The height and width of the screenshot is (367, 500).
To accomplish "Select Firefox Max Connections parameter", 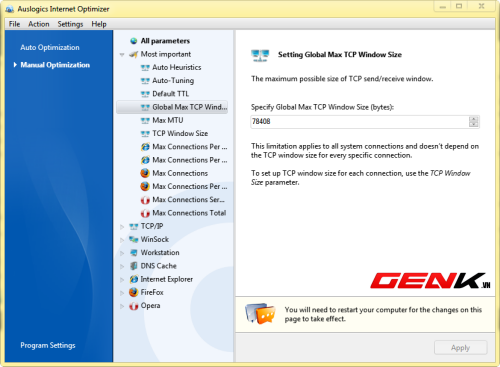I will pos(180,173).
